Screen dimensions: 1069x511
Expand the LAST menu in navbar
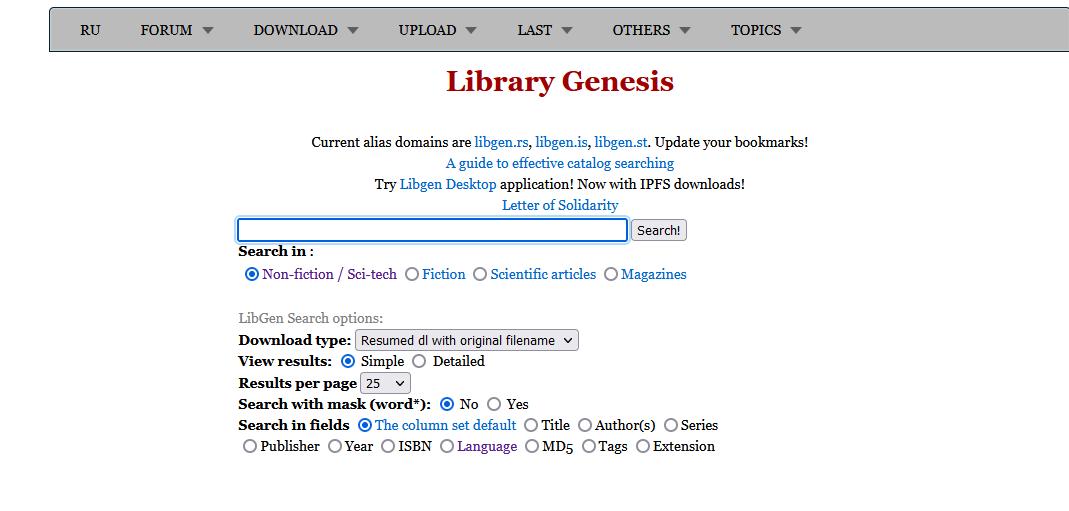(x=544, y=30)
